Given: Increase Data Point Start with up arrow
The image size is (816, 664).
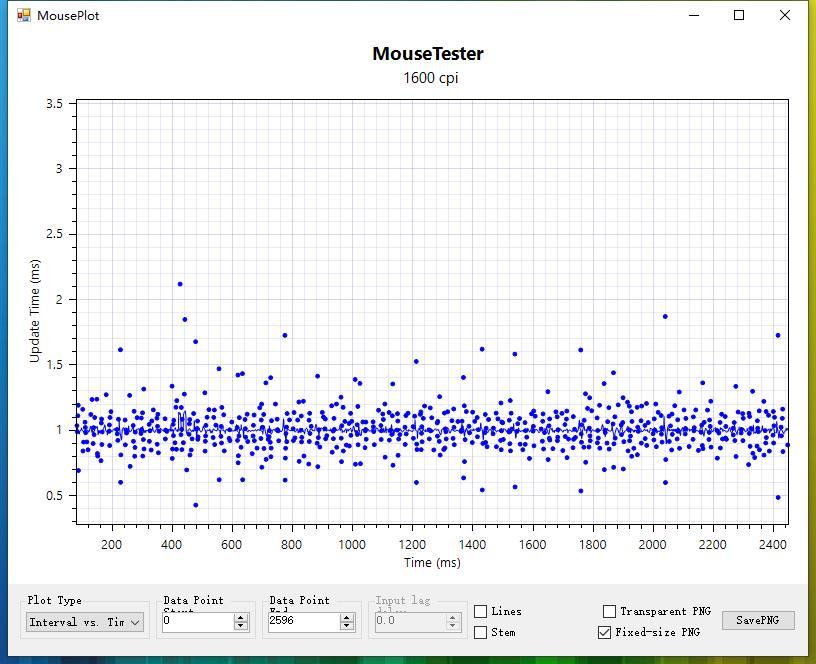Looking at the screenshot, I should (240, 618).
